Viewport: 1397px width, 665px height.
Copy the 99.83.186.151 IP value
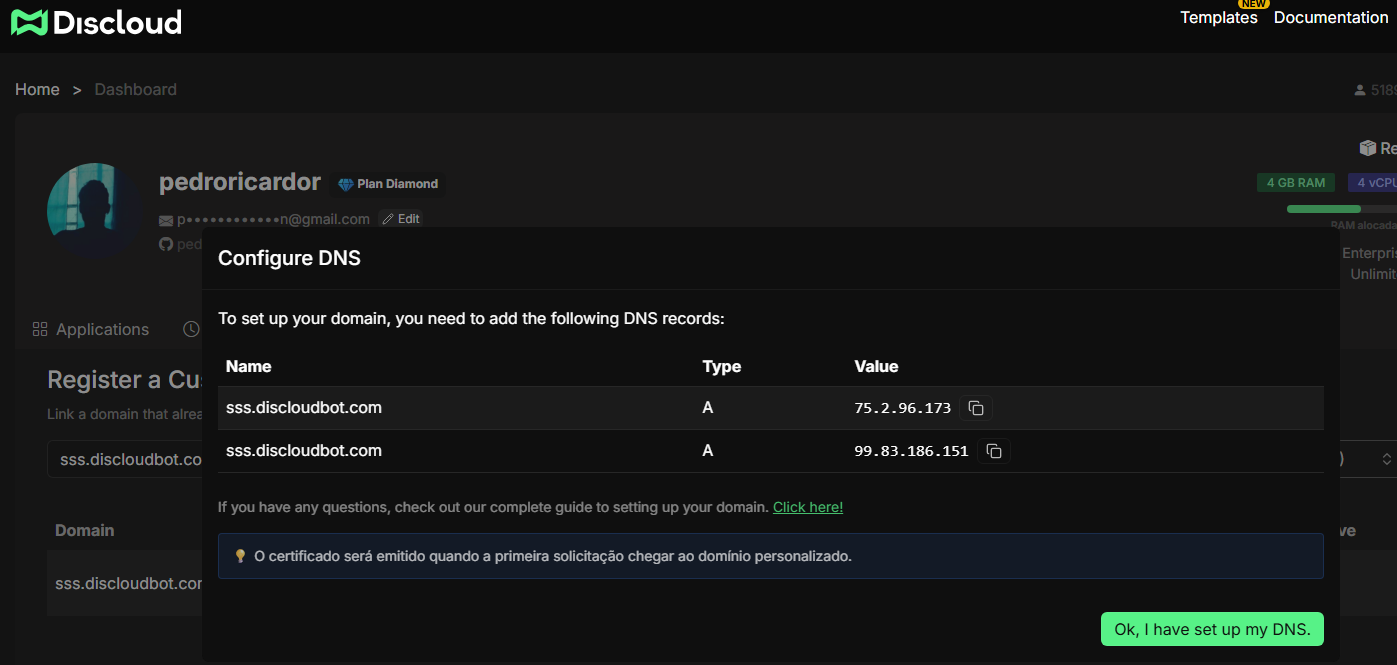(x=994, y=451)
